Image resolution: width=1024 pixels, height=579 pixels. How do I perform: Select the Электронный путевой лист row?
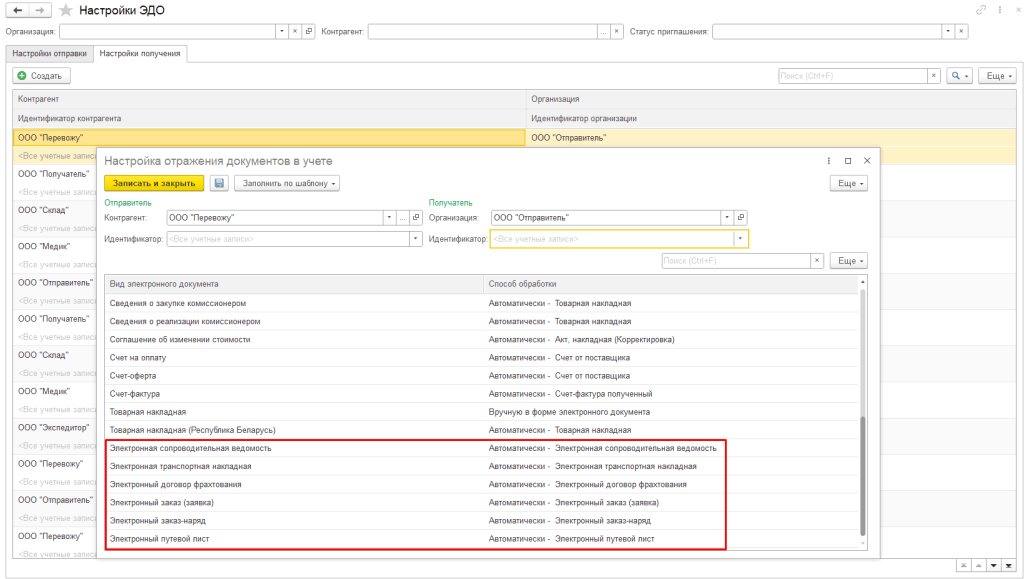(482, 539)
